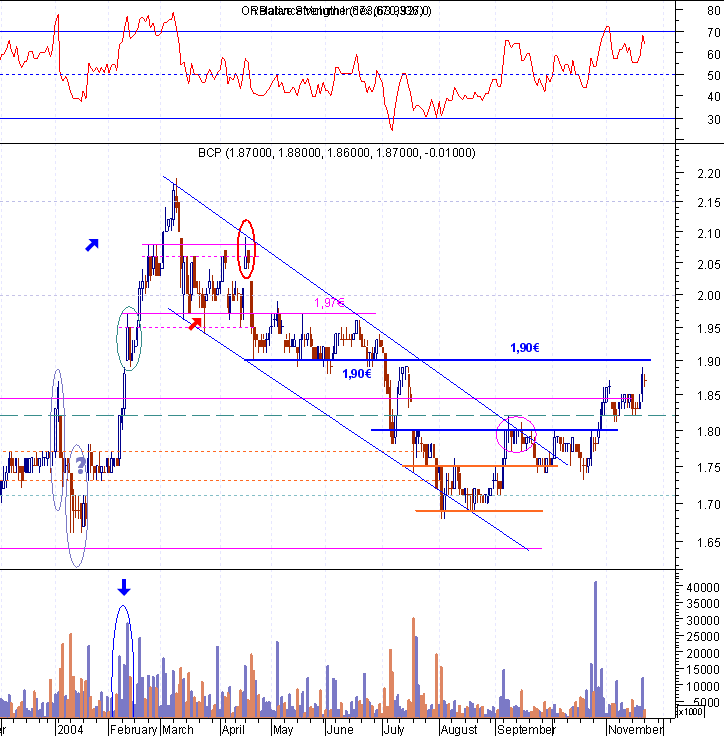Image resolution: width=724 pixels, height=736 pixels.
Task: Click the April label on time axis
Action: [x=233, y=729]
